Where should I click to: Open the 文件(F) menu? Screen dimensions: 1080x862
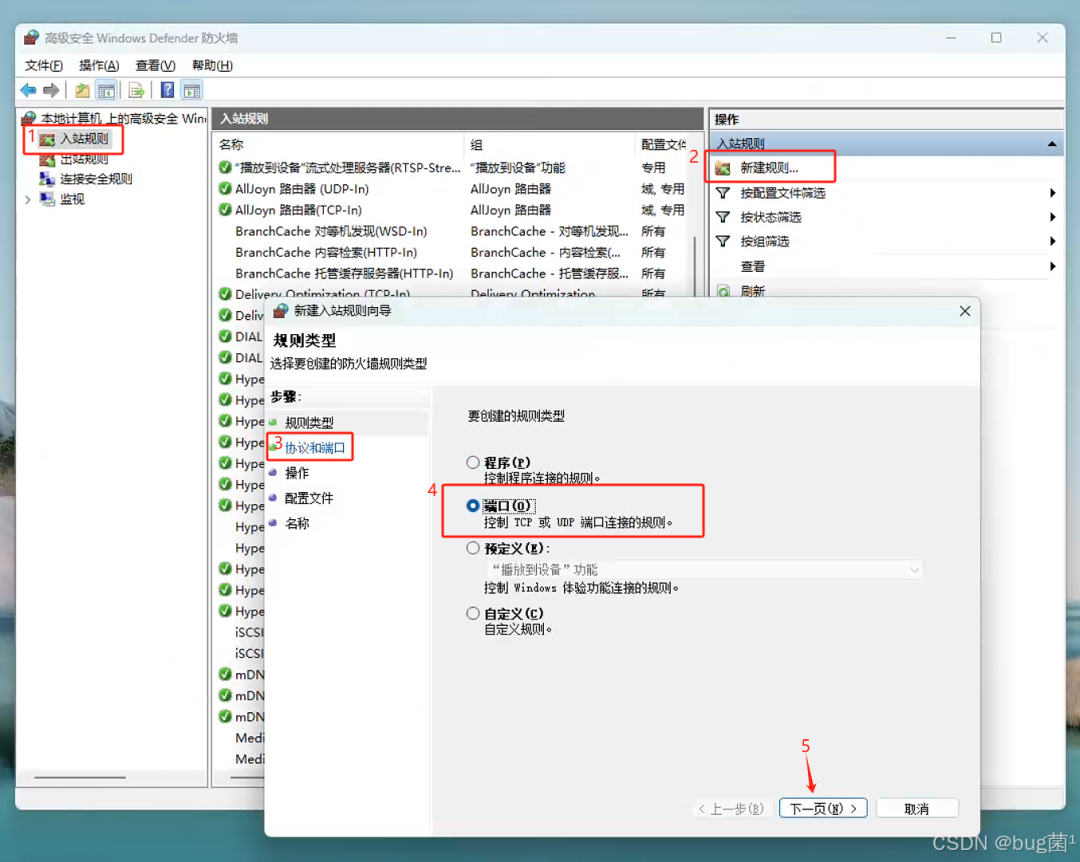pos(43,65)
